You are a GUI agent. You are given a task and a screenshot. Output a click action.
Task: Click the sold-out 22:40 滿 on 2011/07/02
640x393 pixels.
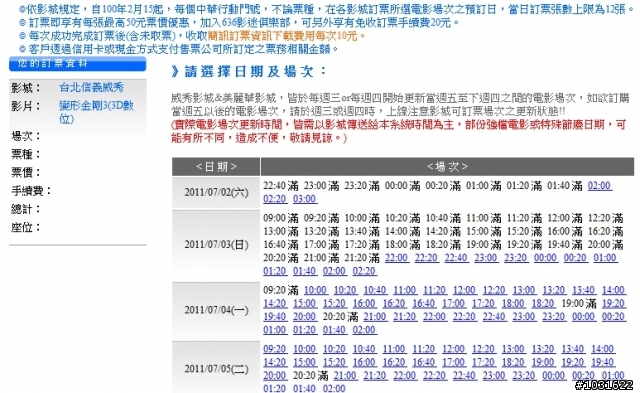point(281,186)
